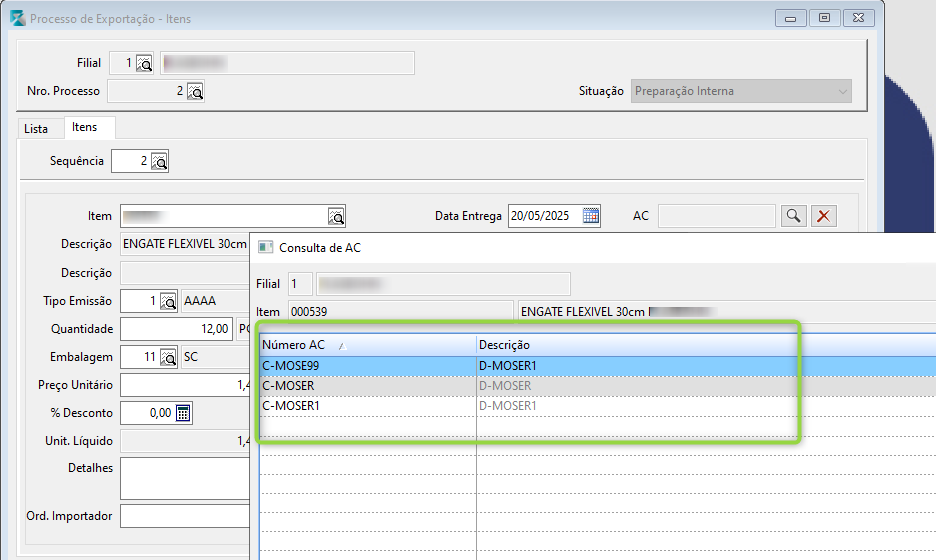Click the Item 000539 field in Consulta de AC
The width and height of the screenshot is (936, 560).
(401, 312)
